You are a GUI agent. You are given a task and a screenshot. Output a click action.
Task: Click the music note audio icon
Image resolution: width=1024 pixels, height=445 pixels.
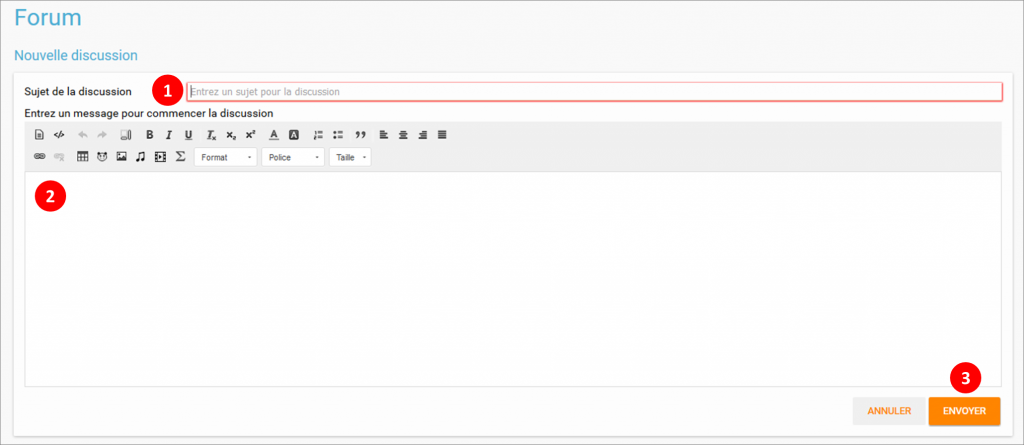point(141,157)
